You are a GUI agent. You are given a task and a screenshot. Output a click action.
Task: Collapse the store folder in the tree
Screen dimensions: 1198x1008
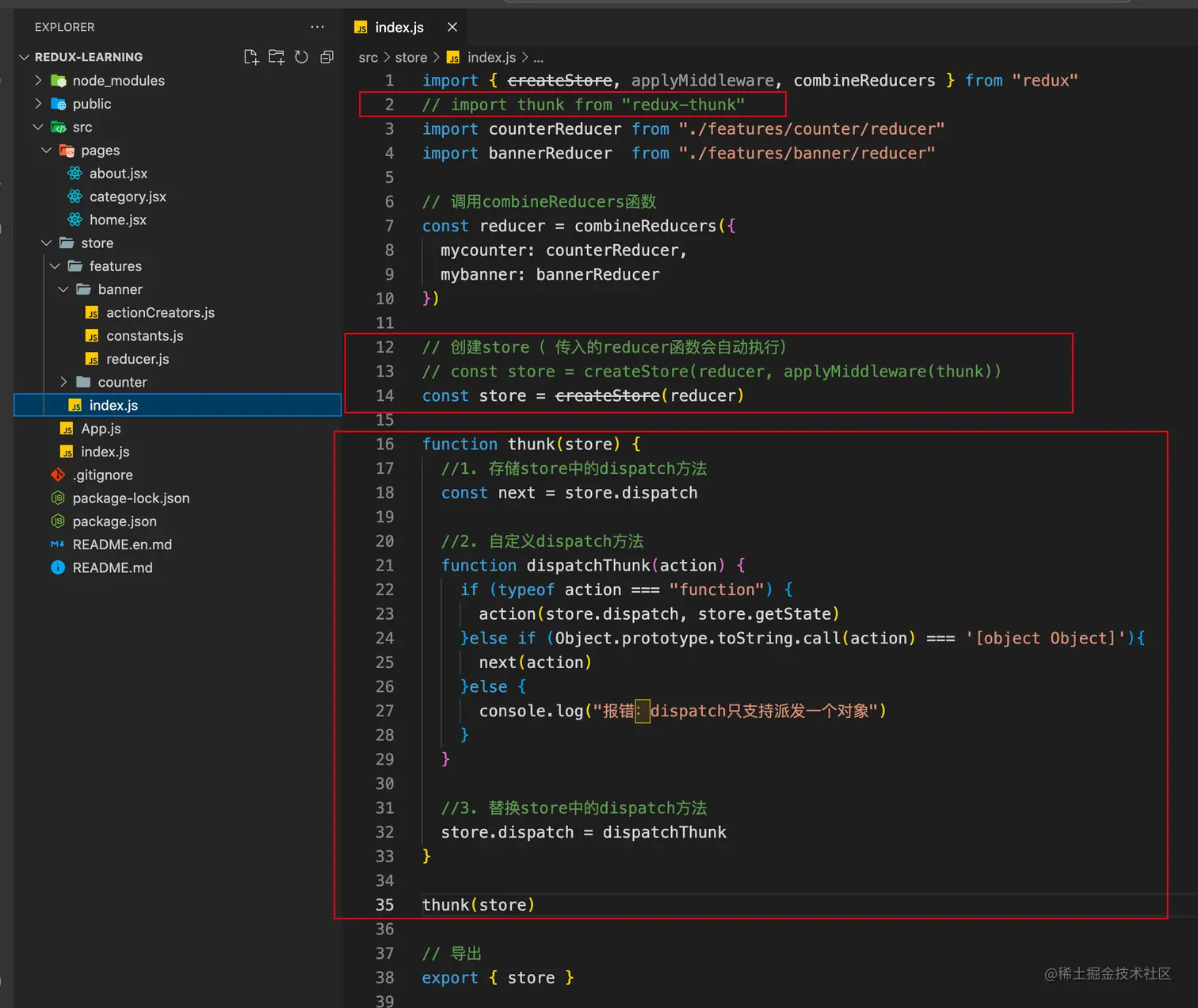coord(47,242)
